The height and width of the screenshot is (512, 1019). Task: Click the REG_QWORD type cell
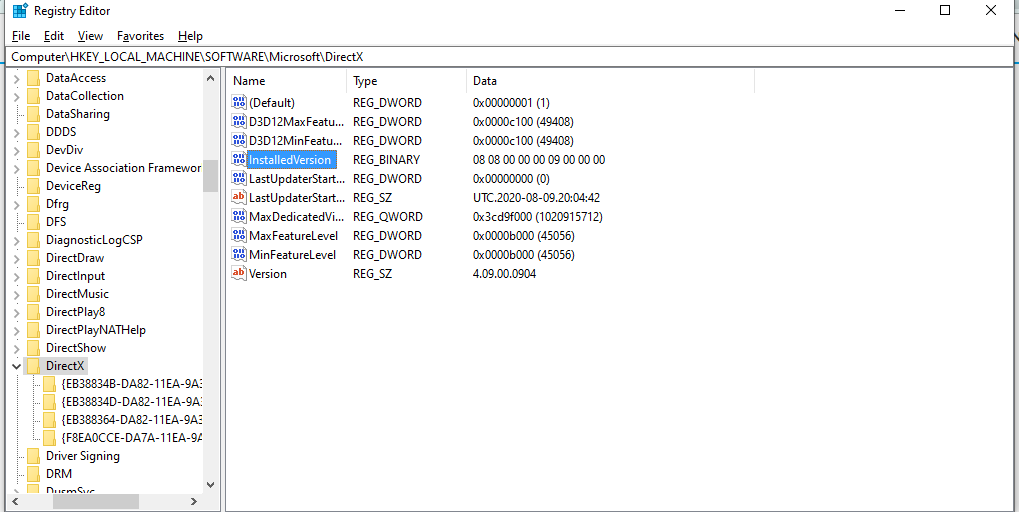pyautogui.click(x=387, y=216)
